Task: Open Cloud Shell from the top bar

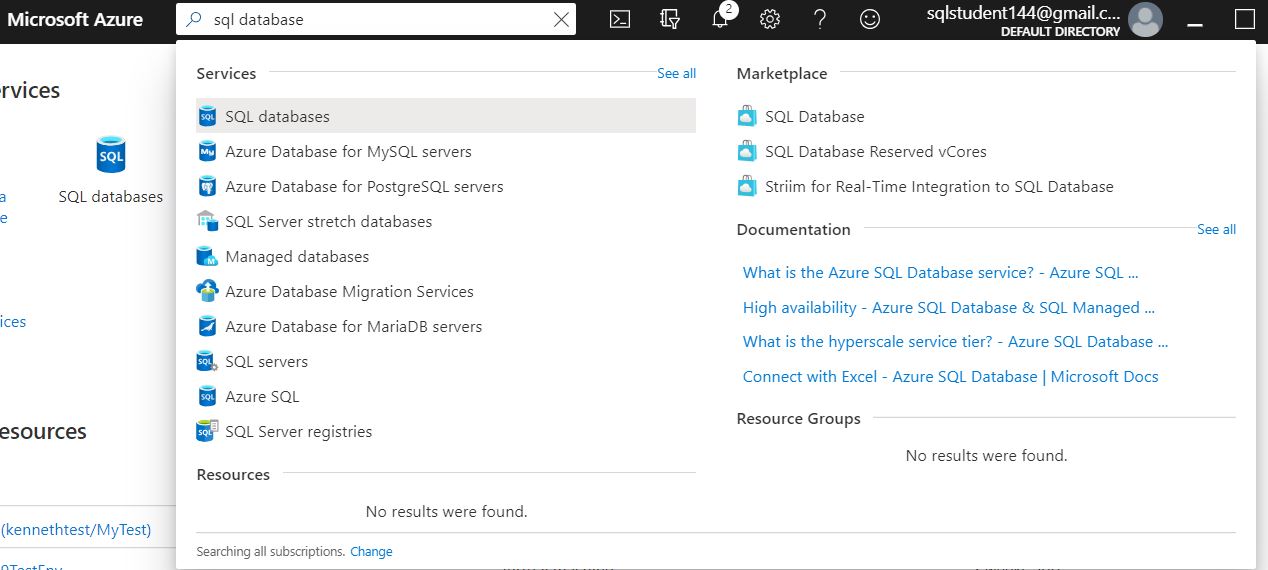Action: (620, 19)
